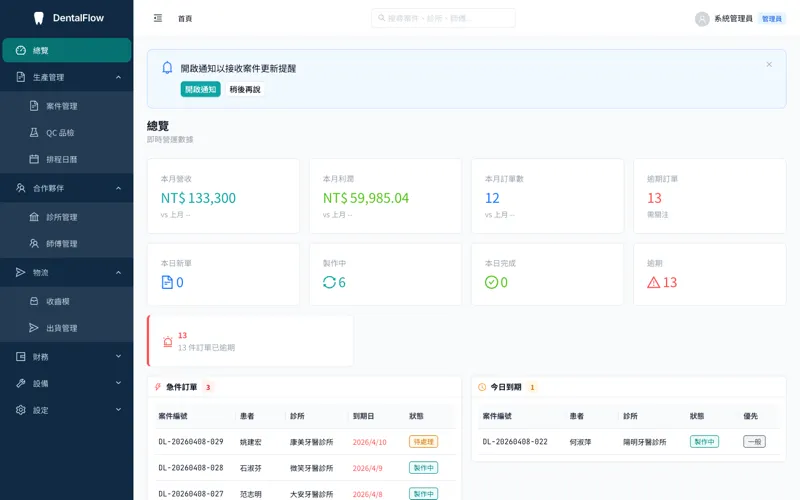
Task: Click the DentalFlow tooth logo icon
Action: (38, 18)
